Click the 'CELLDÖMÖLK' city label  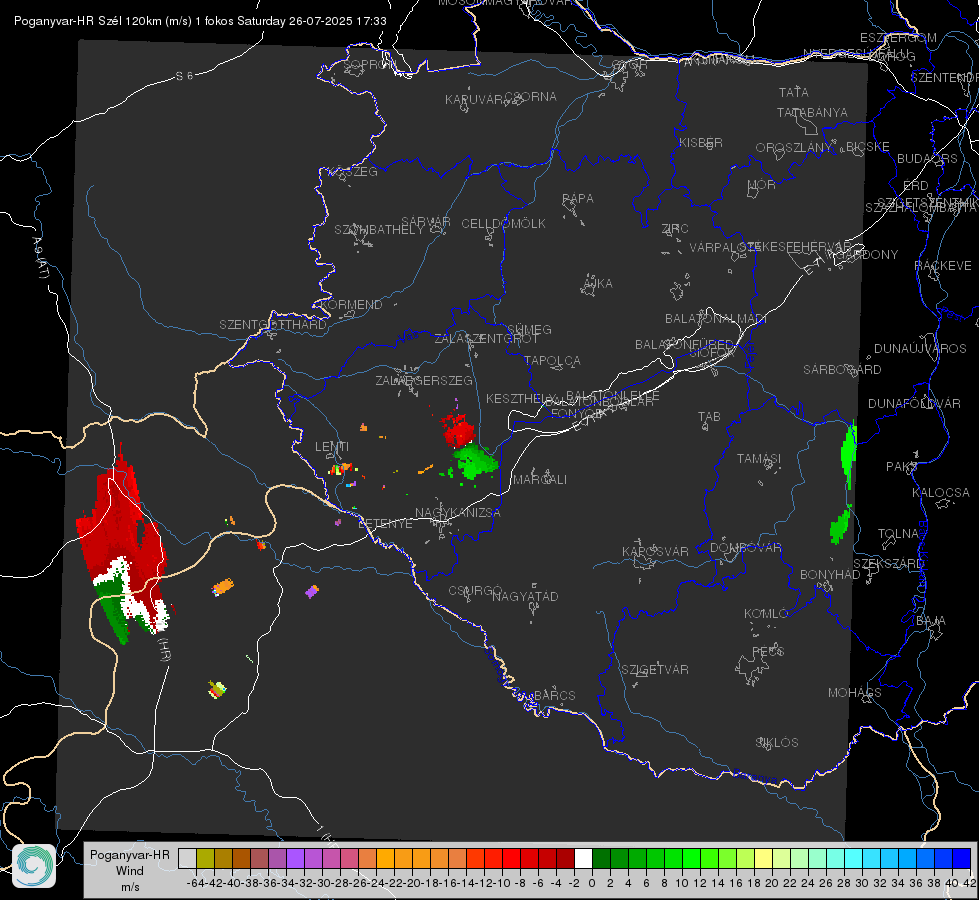[x=503, y=224]
